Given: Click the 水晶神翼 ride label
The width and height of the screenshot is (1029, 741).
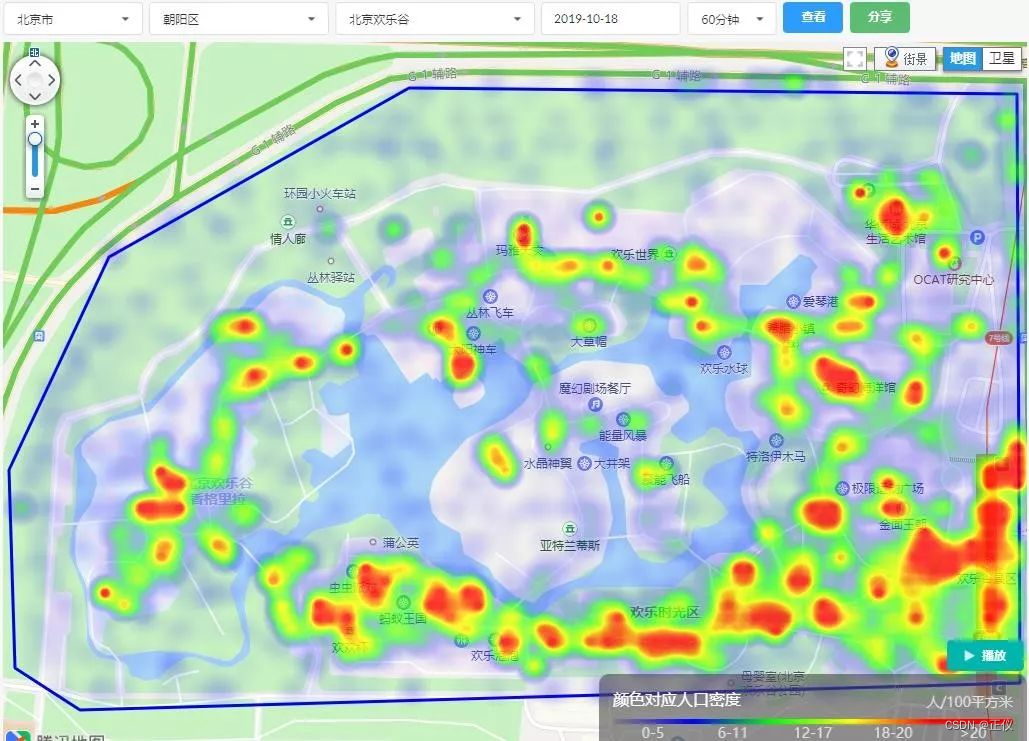Looking at the screenshot, I should point(547,463).
